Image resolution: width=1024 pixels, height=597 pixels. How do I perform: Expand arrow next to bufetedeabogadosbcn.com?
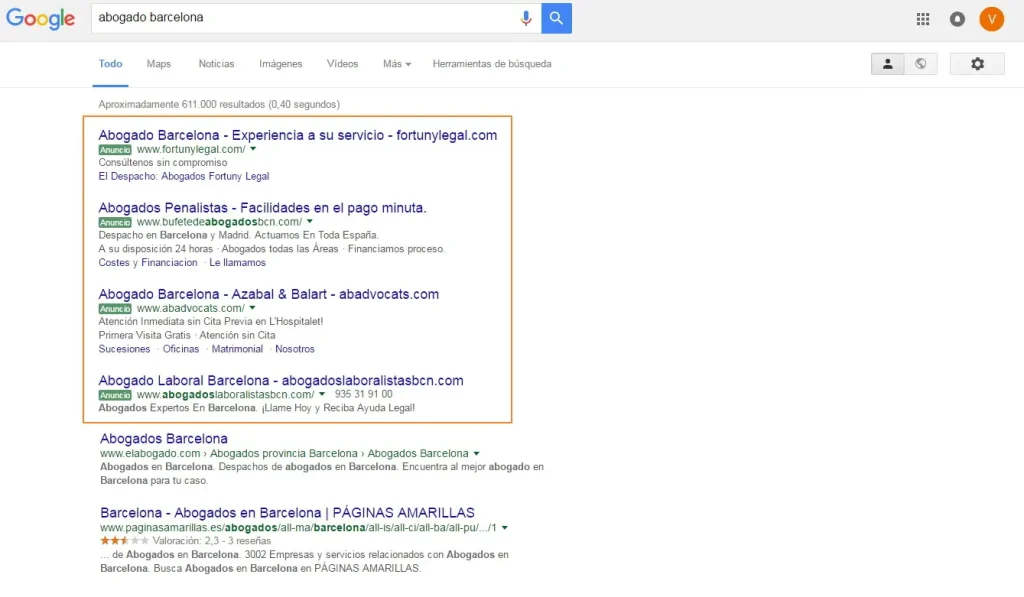click(x=310, y=221)
